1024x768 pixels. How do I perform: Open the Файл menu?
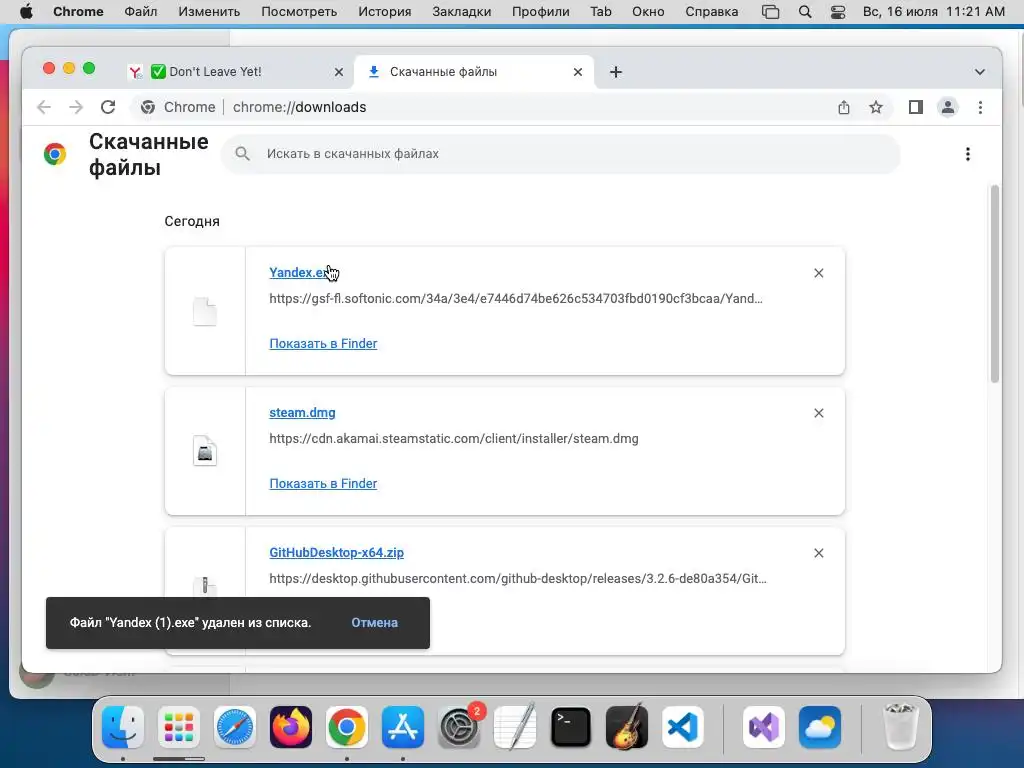140,12
